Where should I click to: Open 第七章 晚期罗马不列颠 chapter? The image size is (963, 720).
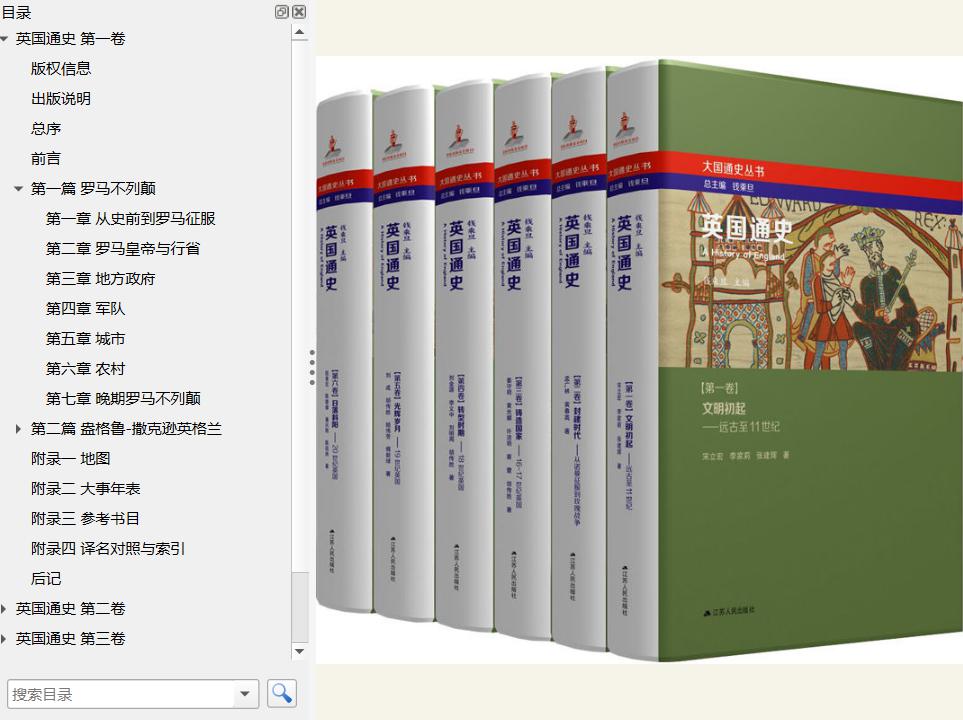point(123,399)
